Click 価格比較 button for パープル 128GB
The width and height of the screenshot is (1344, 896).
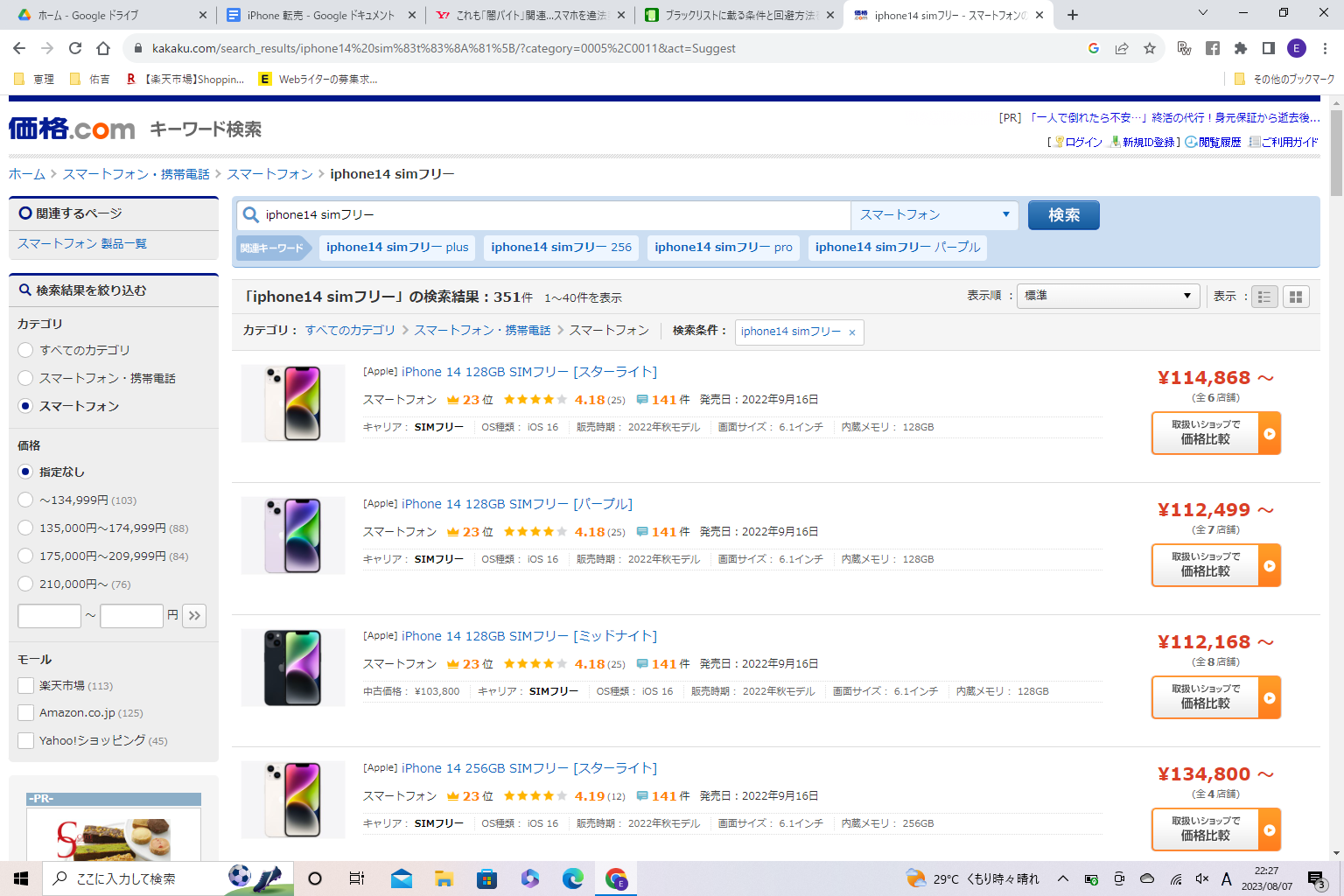click(x=1216, y=565)
